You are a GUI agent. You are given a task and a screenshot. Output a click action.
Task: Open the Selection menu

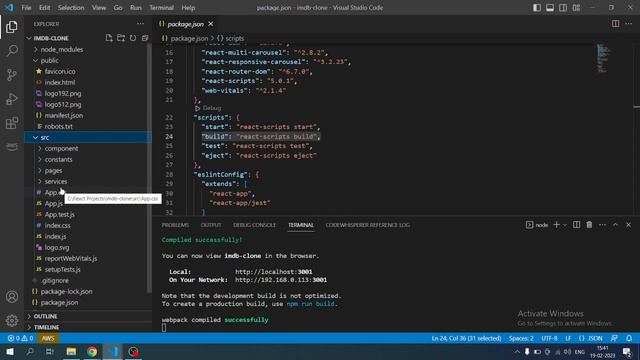pos(71,8)
